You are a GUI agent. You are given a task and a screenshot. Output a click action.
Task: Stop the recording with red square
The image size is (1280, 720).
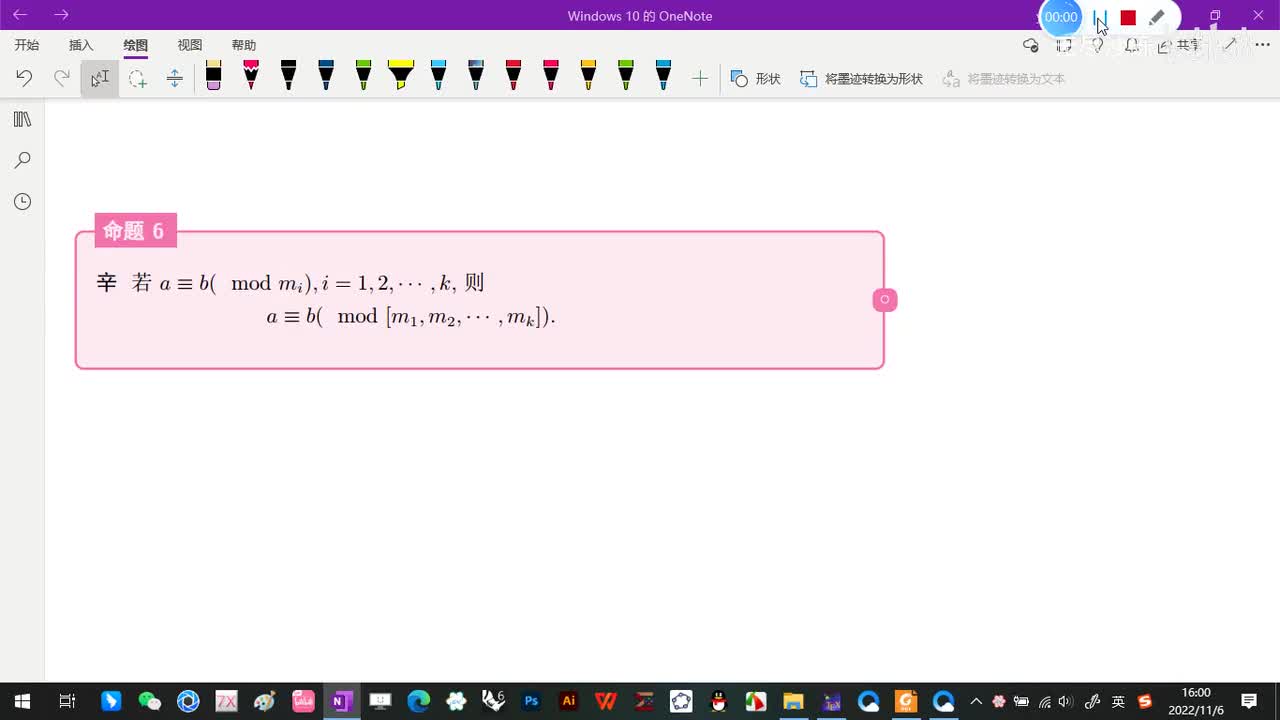pyautogui.click(x=1128, y=17)
